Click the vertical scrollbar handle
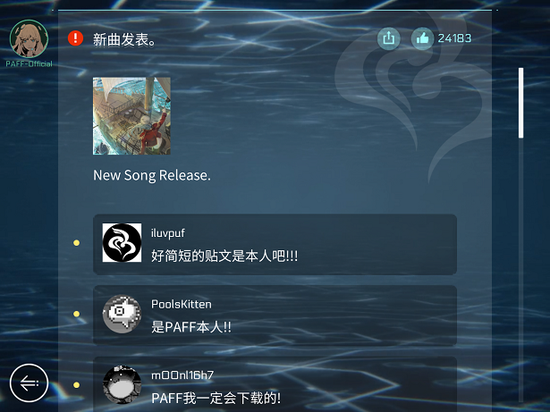 (x=521, y=103)
